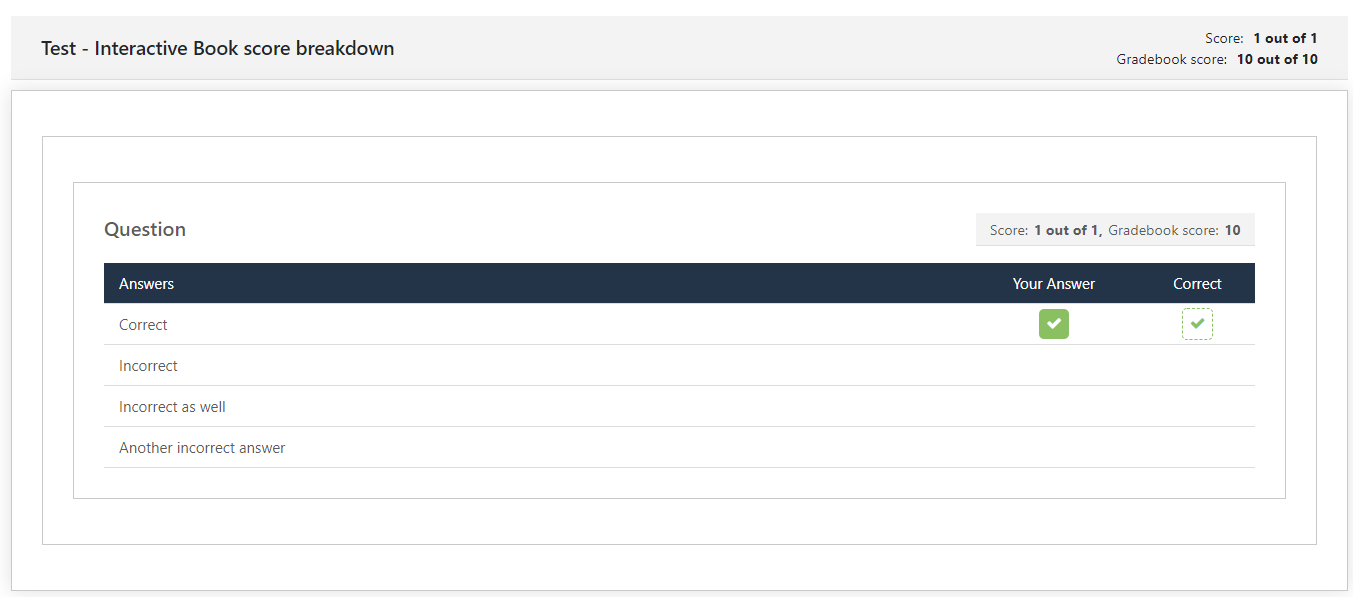1356x597 pixels.
Task: Click the 'Test - Interactive Book score breakdown' title
Action: [218, 48]
